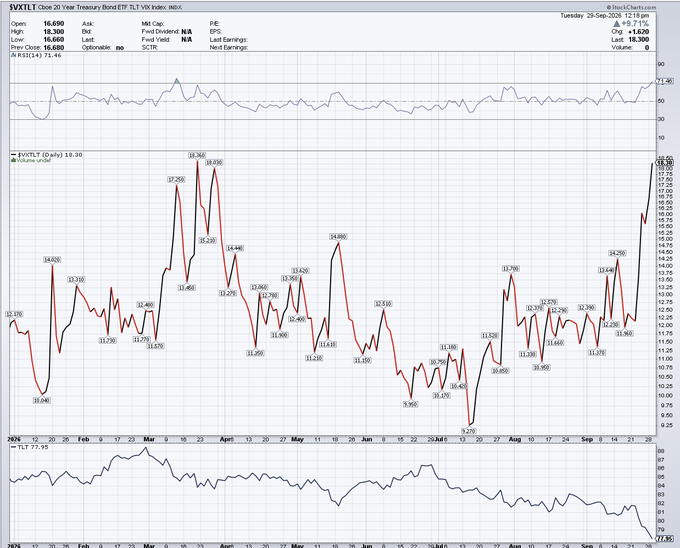Screen dimensions: 680x548
Task: Click the Fwd Yield N/A value
Action: coord(186,39)
